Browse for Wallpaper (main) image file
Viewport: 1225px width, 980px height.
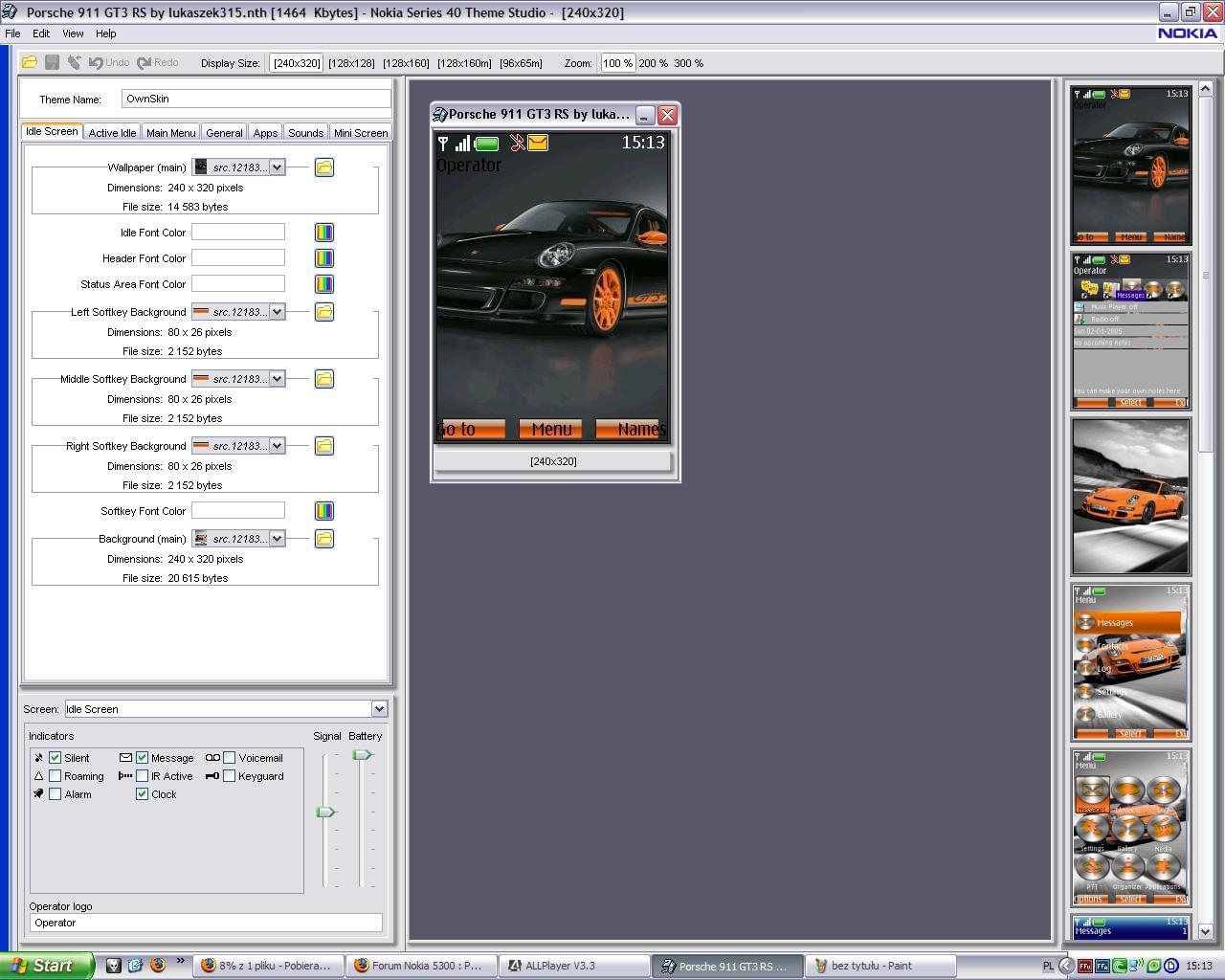point(324,167)
